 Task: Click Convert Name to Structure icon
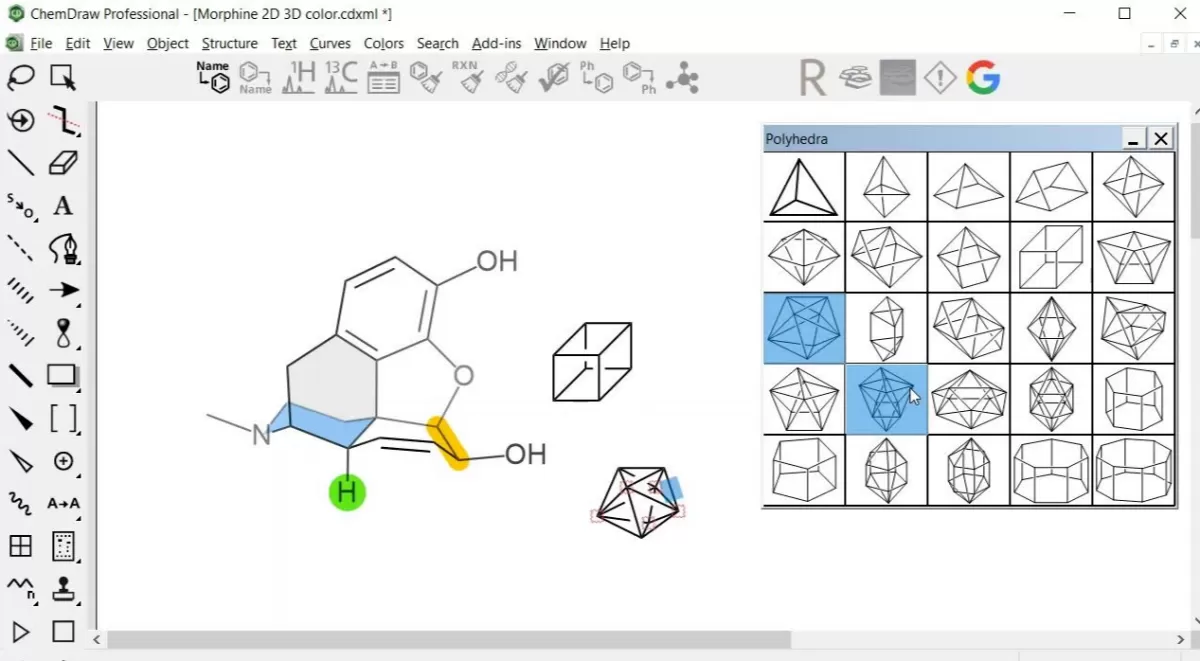[x=213, y=77]
